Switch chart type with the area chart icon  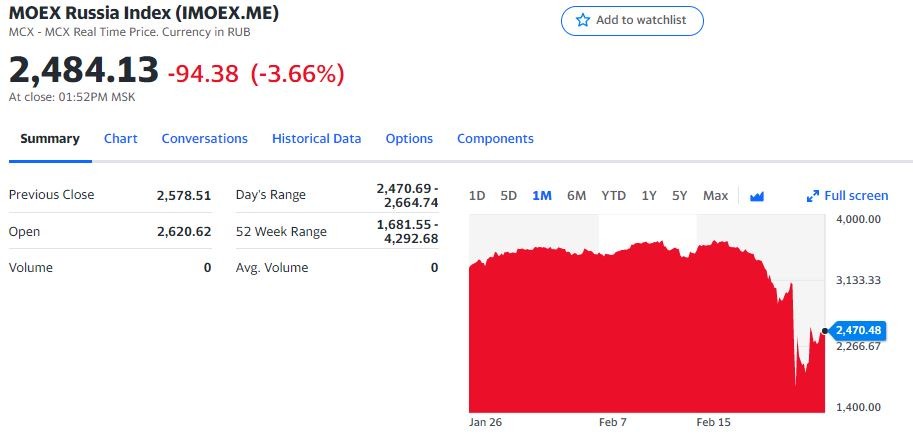pyautogui.click(x=757, y=196)
